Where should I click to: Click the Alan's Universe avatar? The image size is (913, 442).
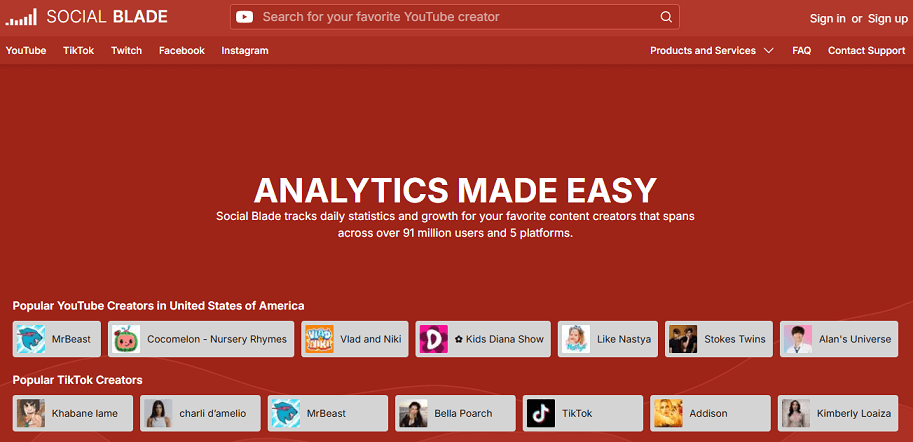tap(798, 339)
